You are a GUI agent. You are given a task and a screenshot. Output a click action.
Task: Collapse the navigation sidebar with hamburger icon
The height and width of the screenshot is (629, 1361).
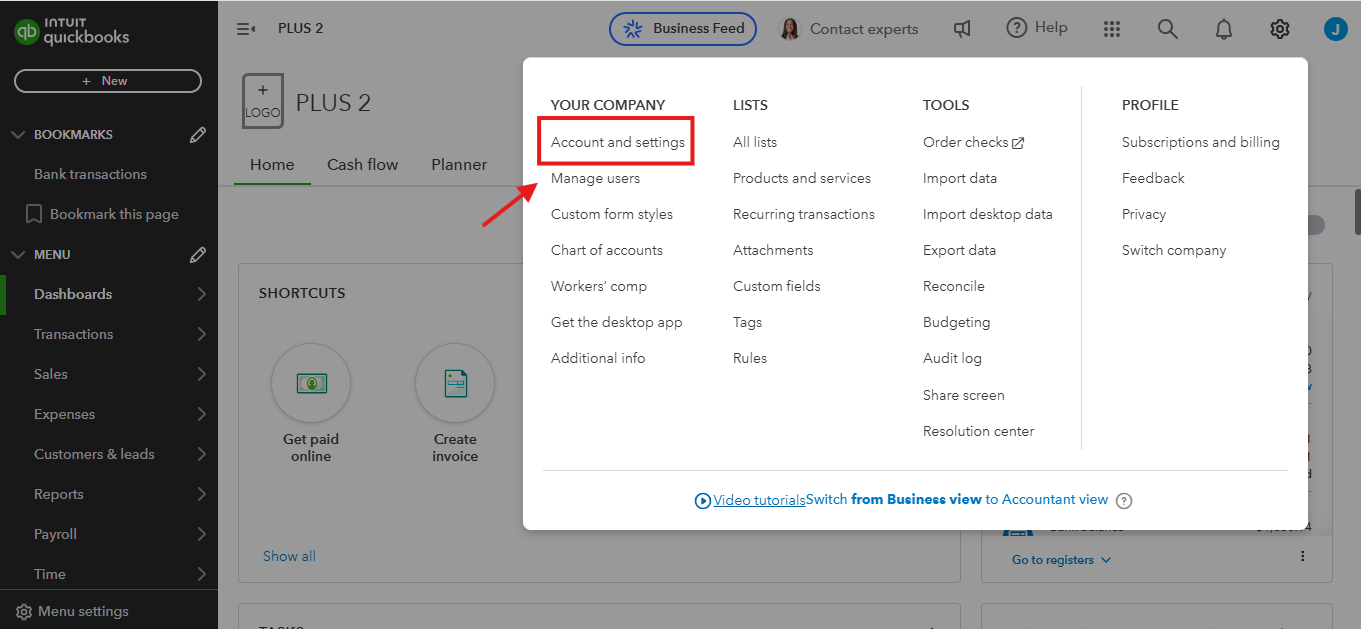(x=246, y=29)
